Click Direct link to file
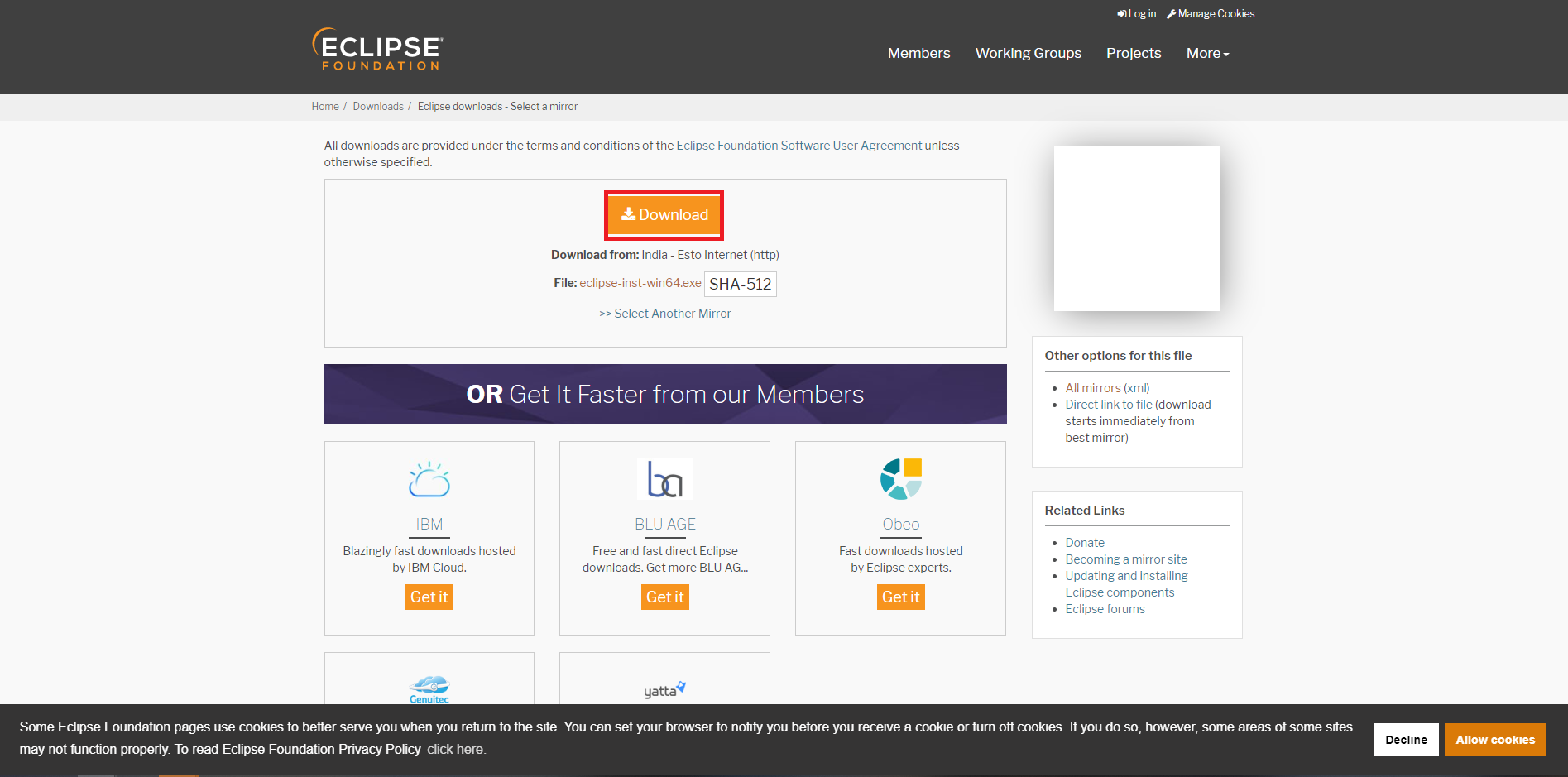Image resolution: width=1568 pixels, height=777 pixels. coord(1109,405)
